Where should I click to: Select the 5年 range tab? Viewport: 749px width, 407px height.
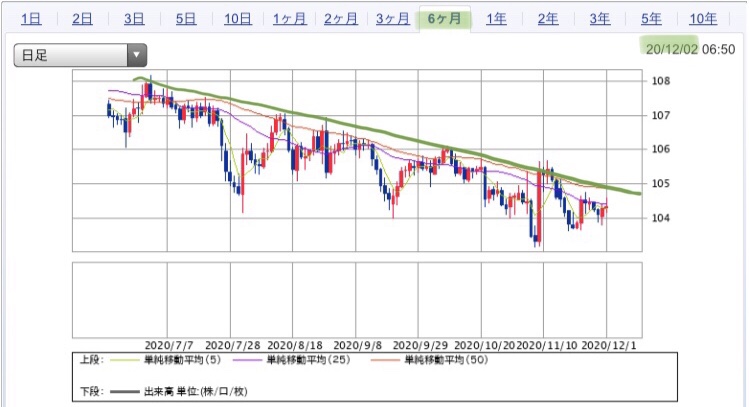pos(651,18)
